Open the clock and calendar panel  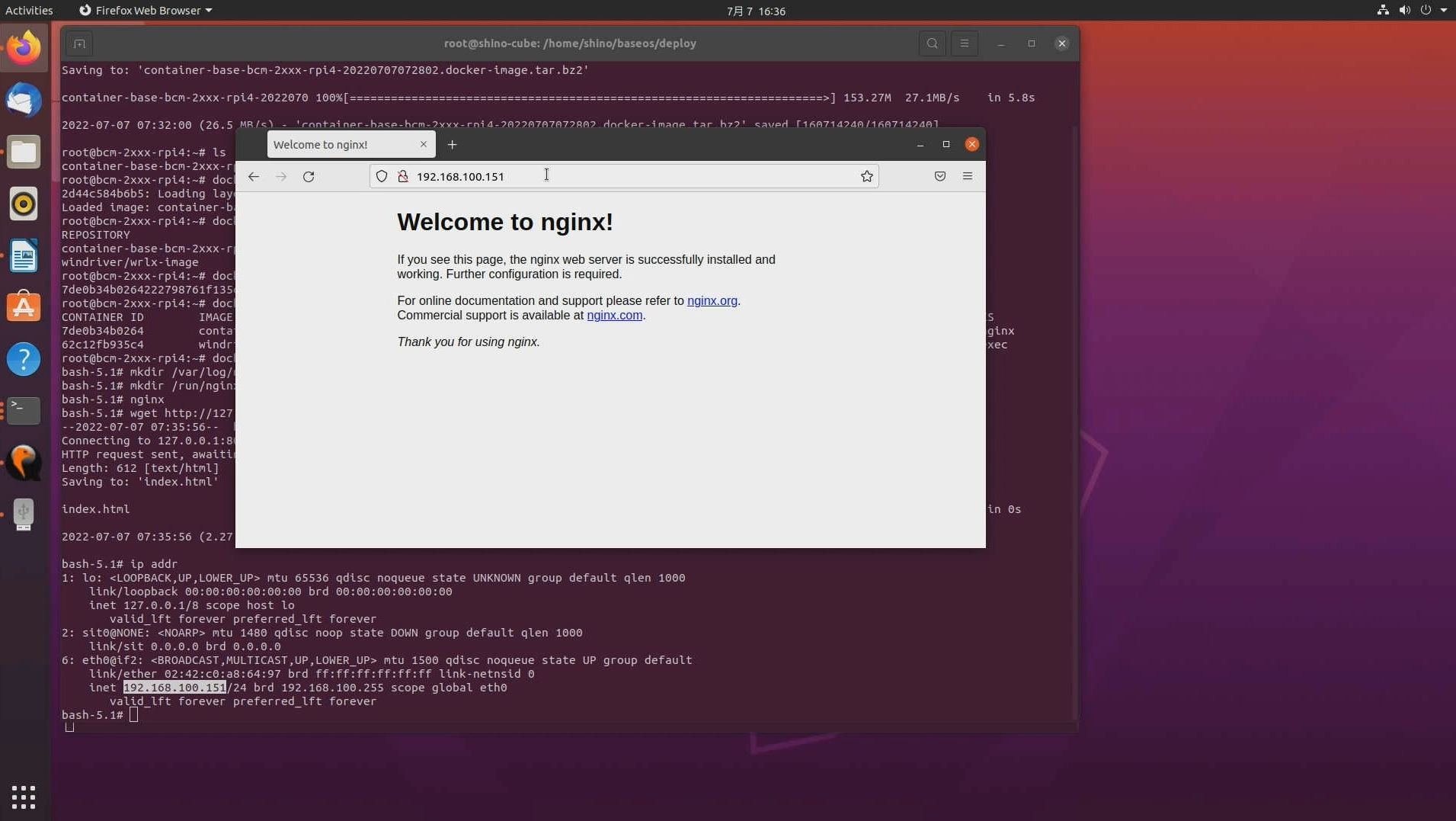[x=756, y=11]
